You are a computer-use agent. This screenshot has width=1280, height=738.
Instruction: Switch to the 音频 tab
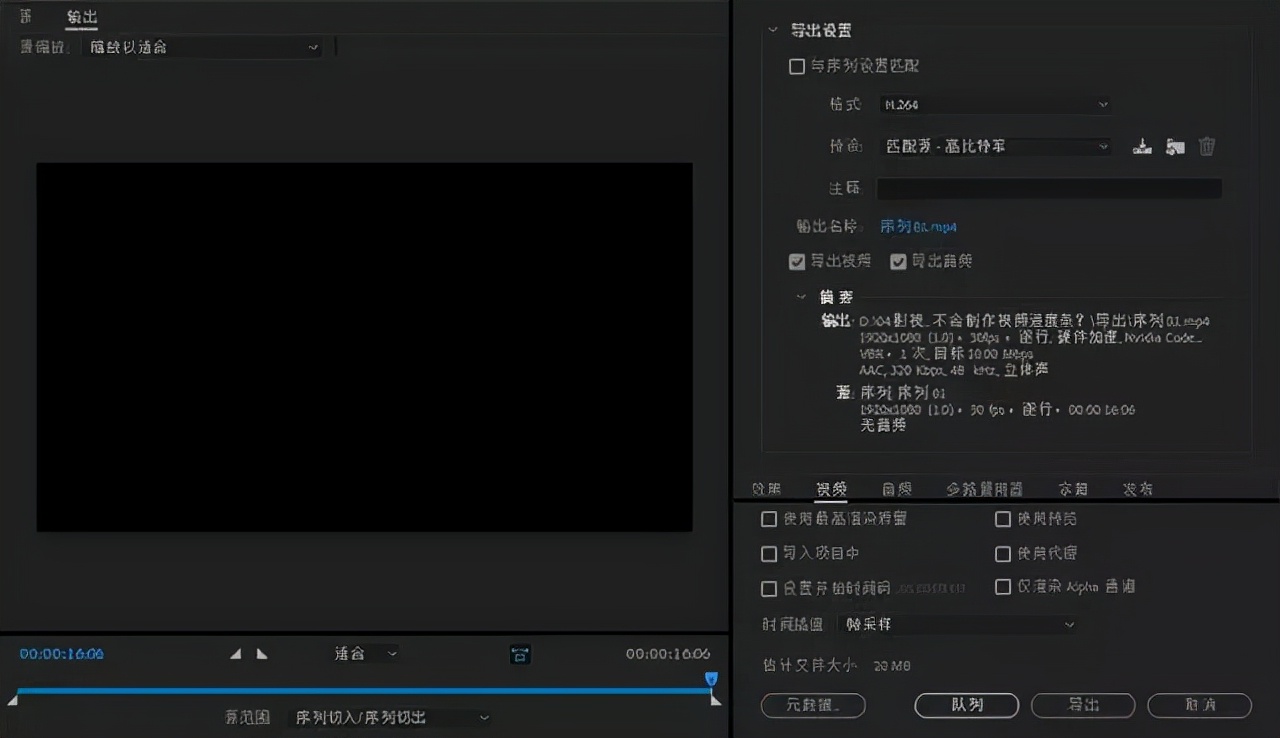[x=896, y=489]
